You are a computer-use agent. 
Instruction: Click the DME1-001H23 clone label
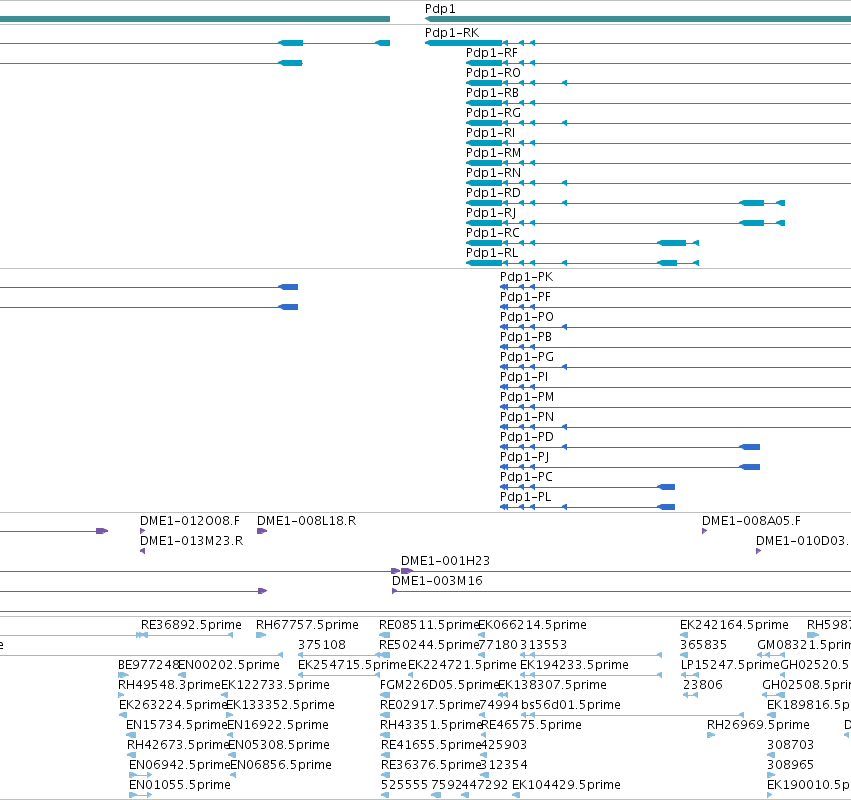click(445, 561)
